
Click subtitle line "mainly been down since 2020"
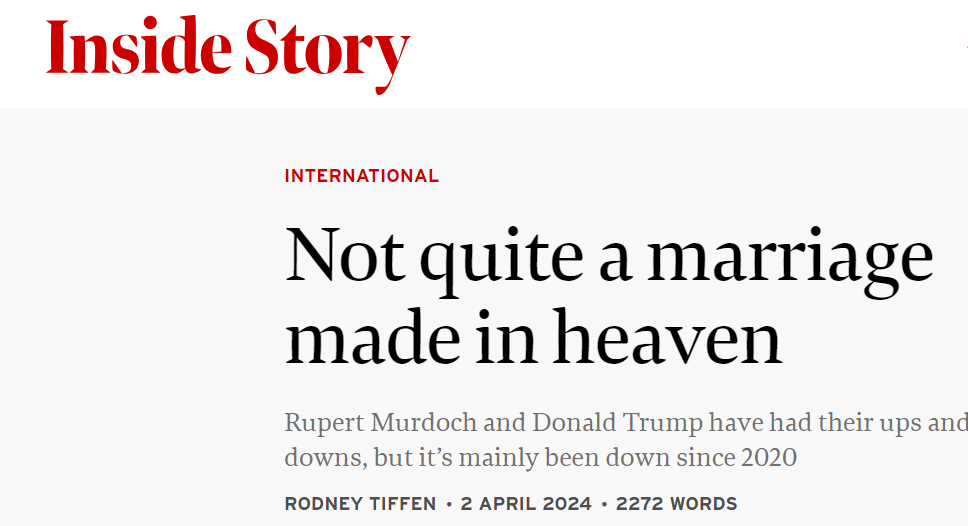pos(628,457)
